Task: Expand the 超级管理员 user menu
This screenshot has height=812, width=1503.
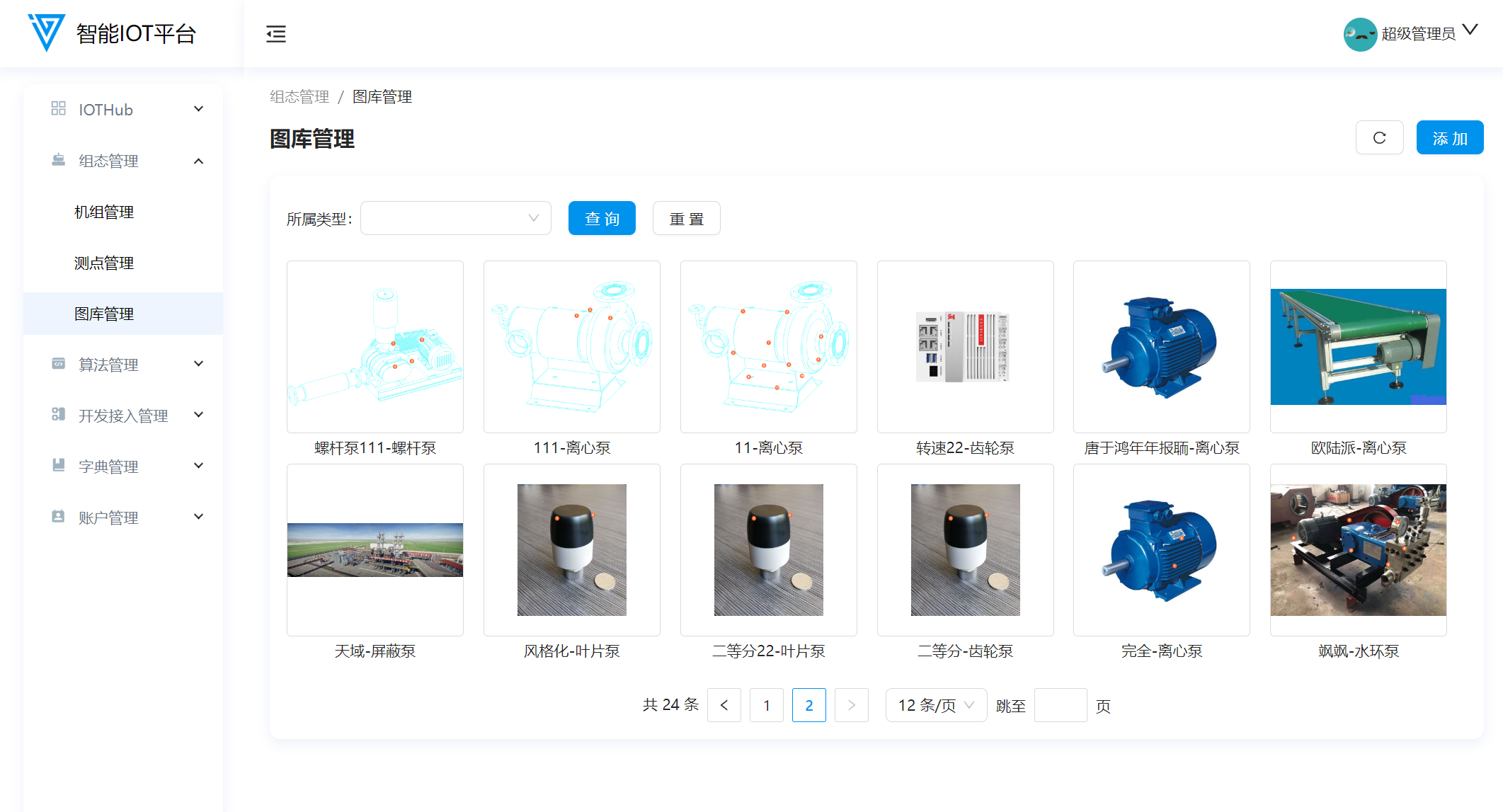Action: pos(1470,30)
